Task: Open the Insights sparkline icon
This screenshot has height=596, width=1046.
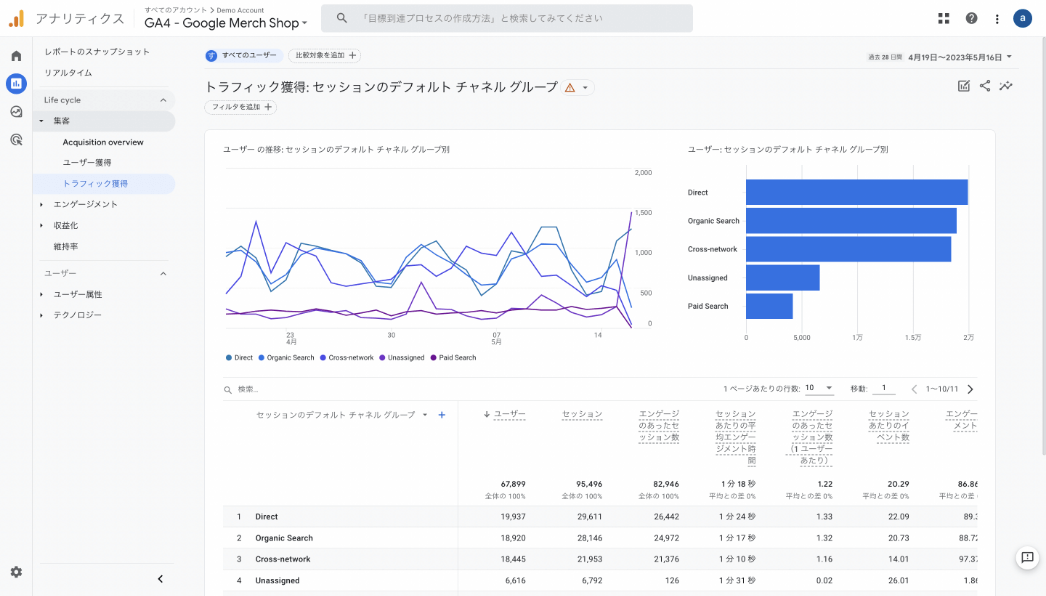Action: (x=1006, y=85)
